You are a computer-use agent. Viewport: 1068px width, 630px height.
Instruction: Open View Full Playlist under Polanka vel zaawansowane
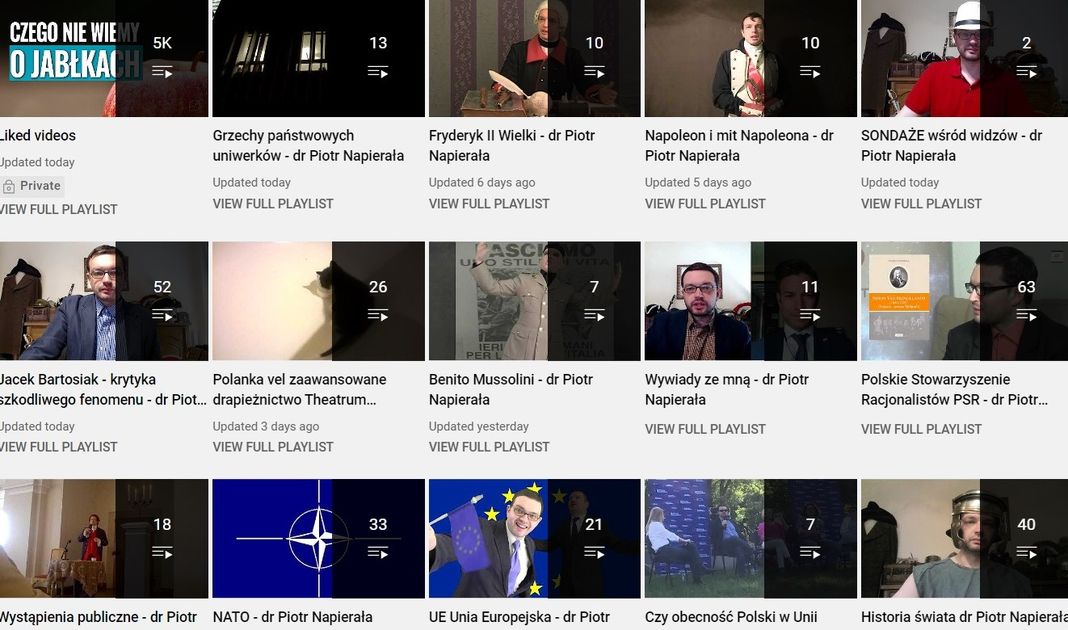point(273,447)
